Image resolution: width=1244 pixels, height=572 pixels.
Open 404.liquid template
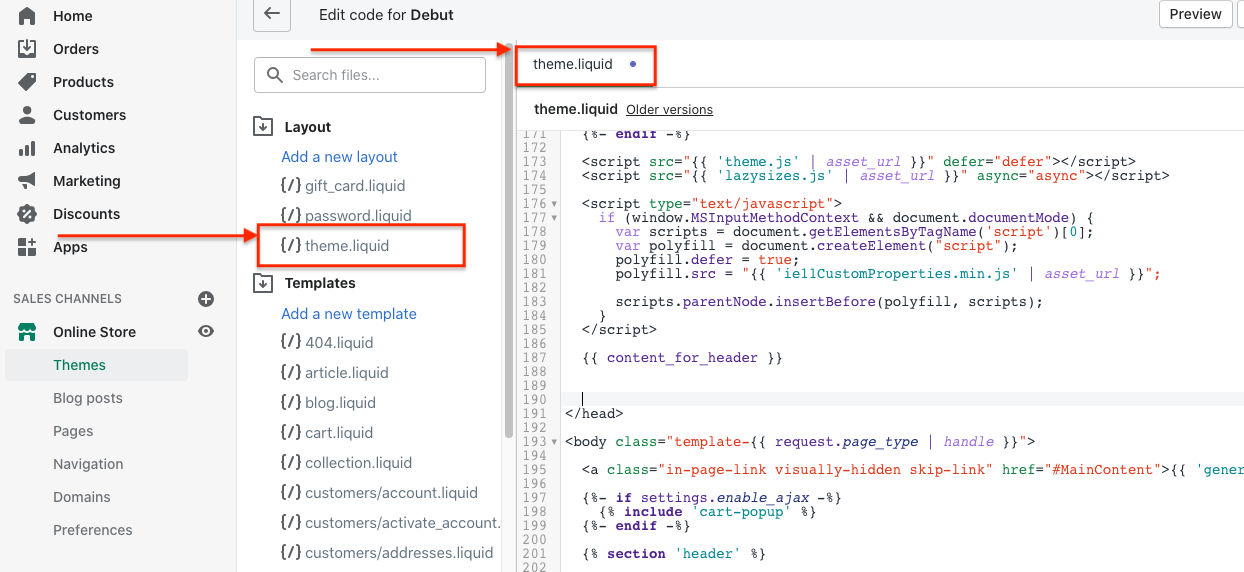tap(339, 342)
